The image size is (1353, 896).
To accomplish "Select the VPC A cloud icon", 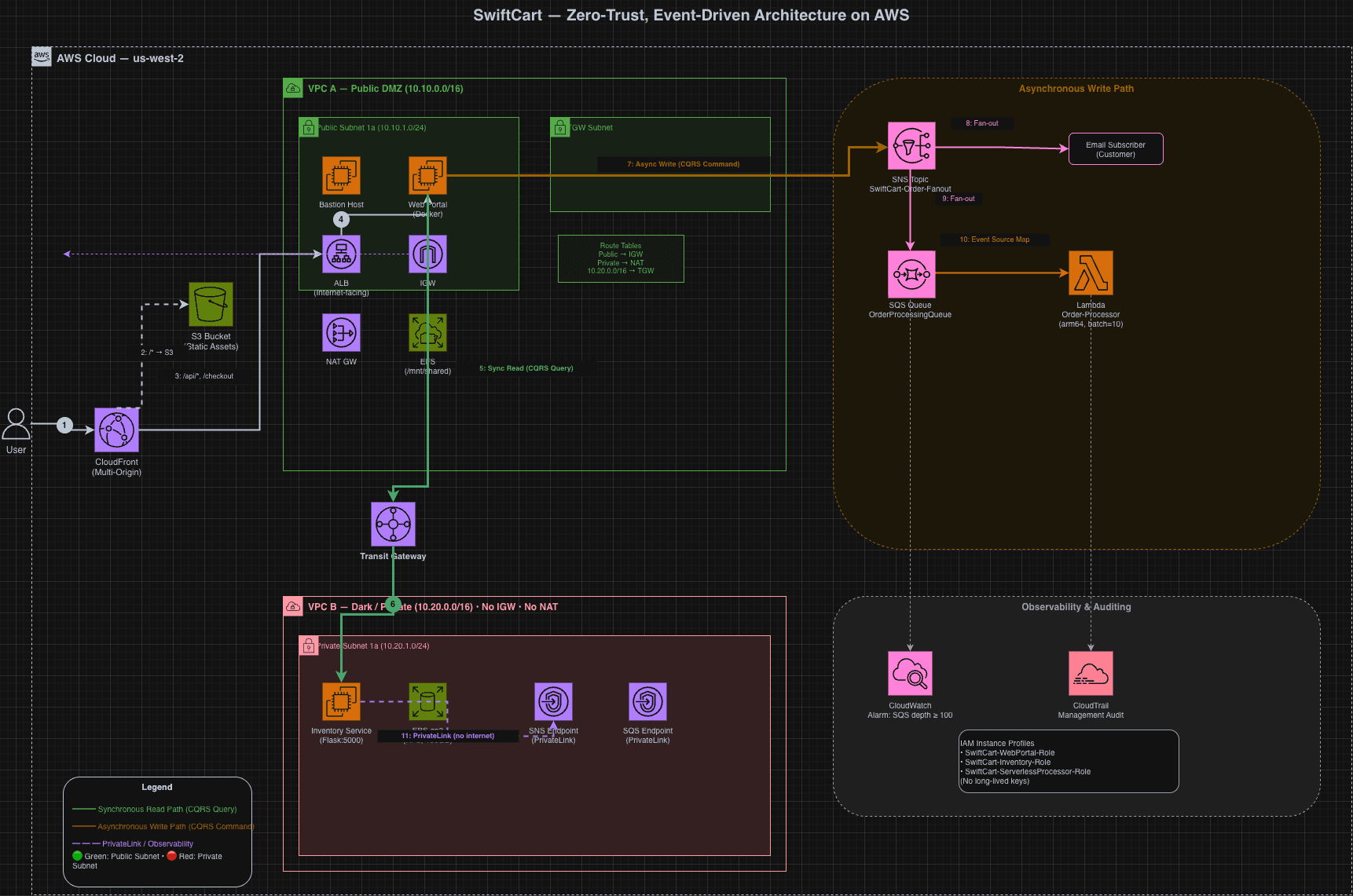I will pos(292,88).
